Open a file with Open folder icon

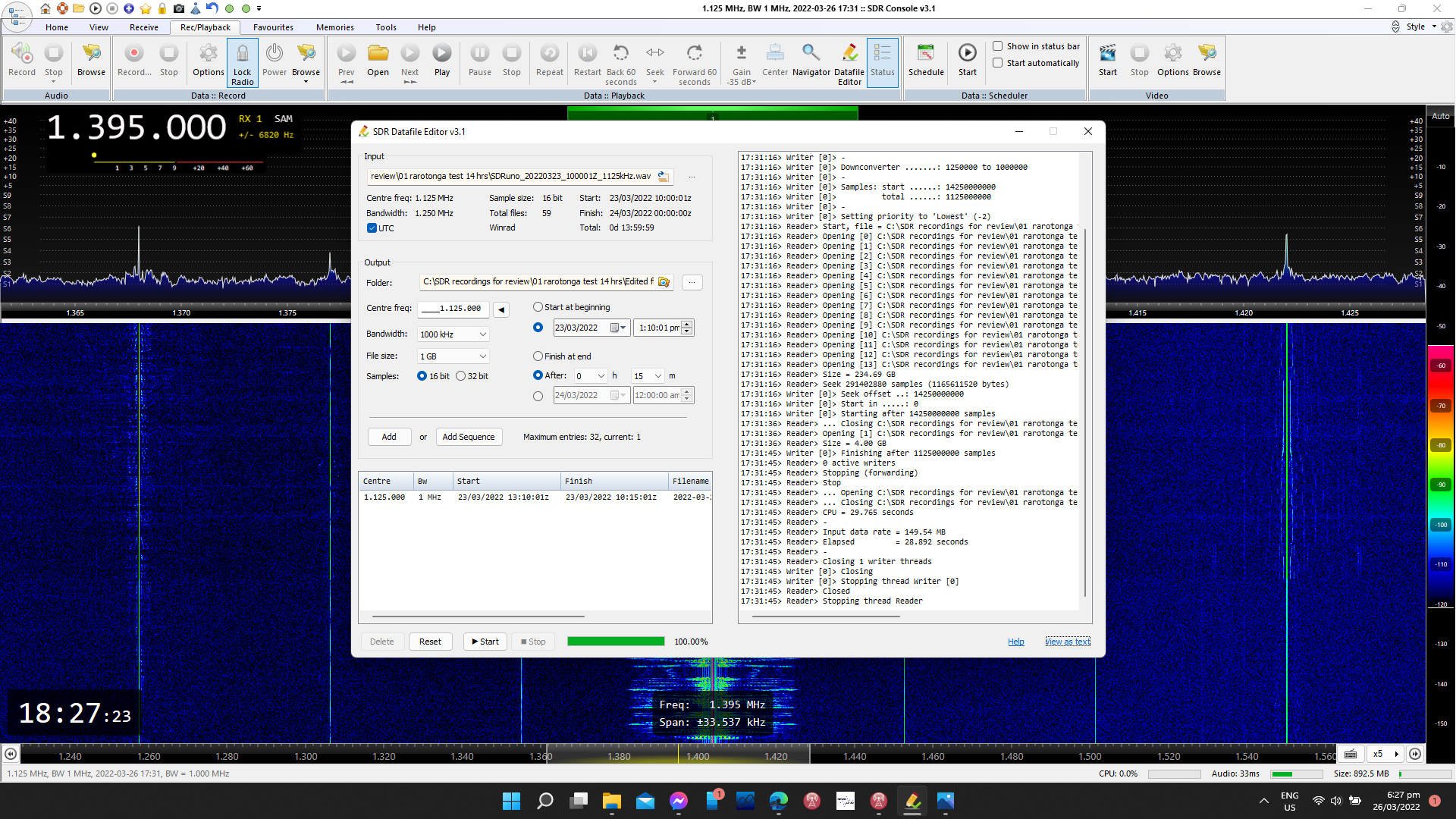click(x=378, y=53)
